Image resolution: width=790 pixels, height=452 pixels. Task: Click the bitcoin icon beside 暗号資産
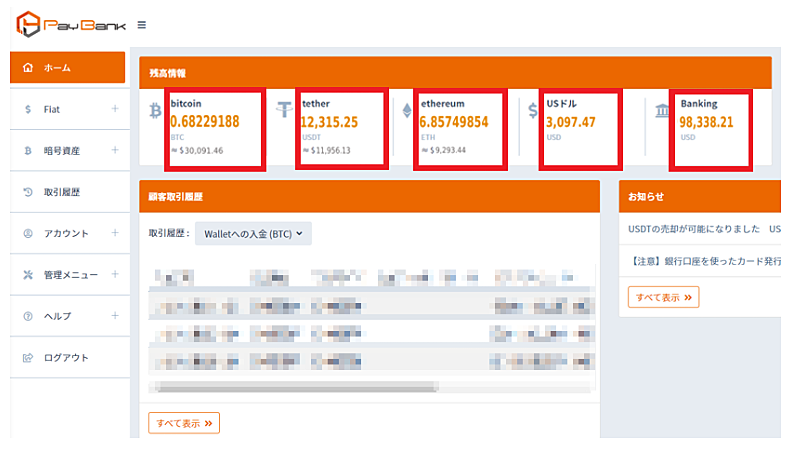28,151
